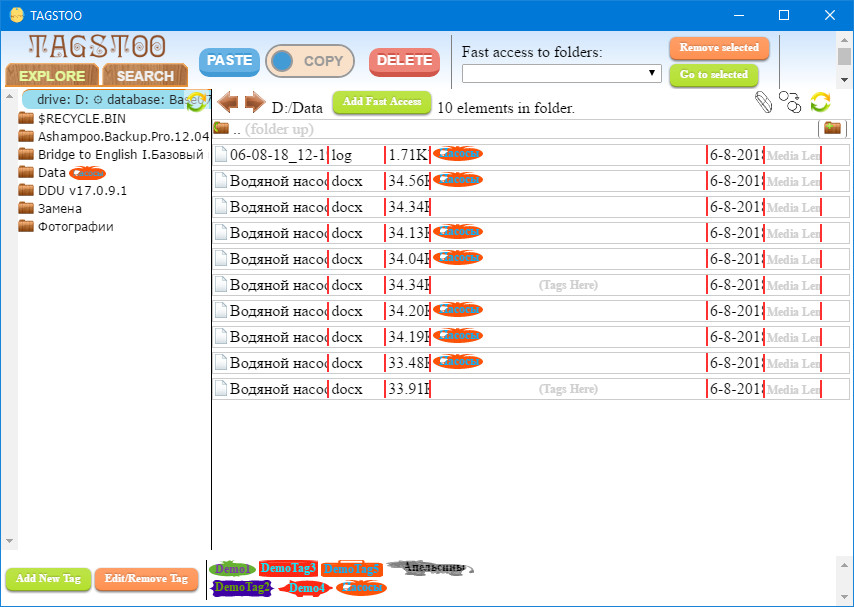The image size is (854, 607).
Task: Click the Add New Tag button
Action: tap(48, 579)
